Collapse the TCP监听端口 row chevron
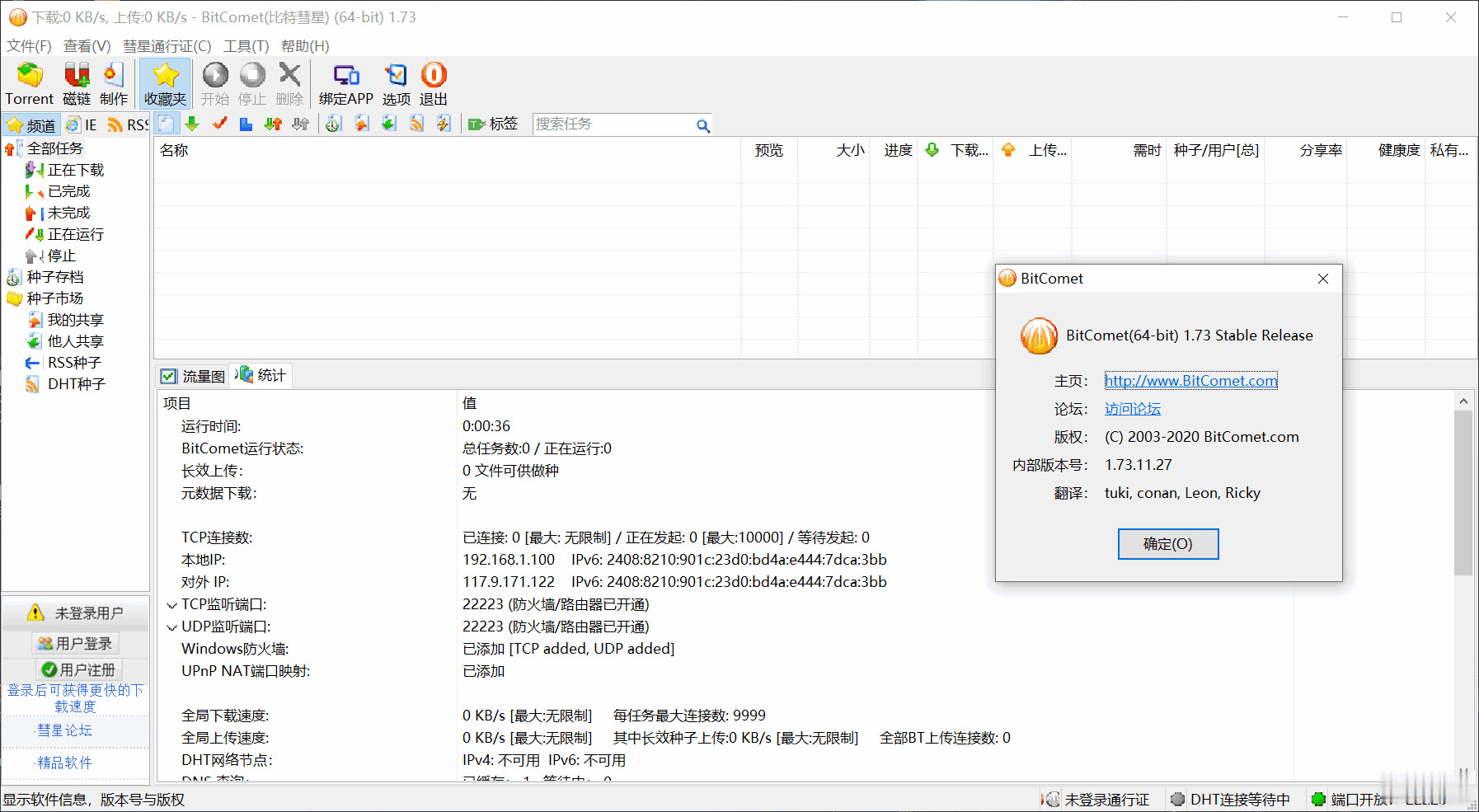 (171, 605)
